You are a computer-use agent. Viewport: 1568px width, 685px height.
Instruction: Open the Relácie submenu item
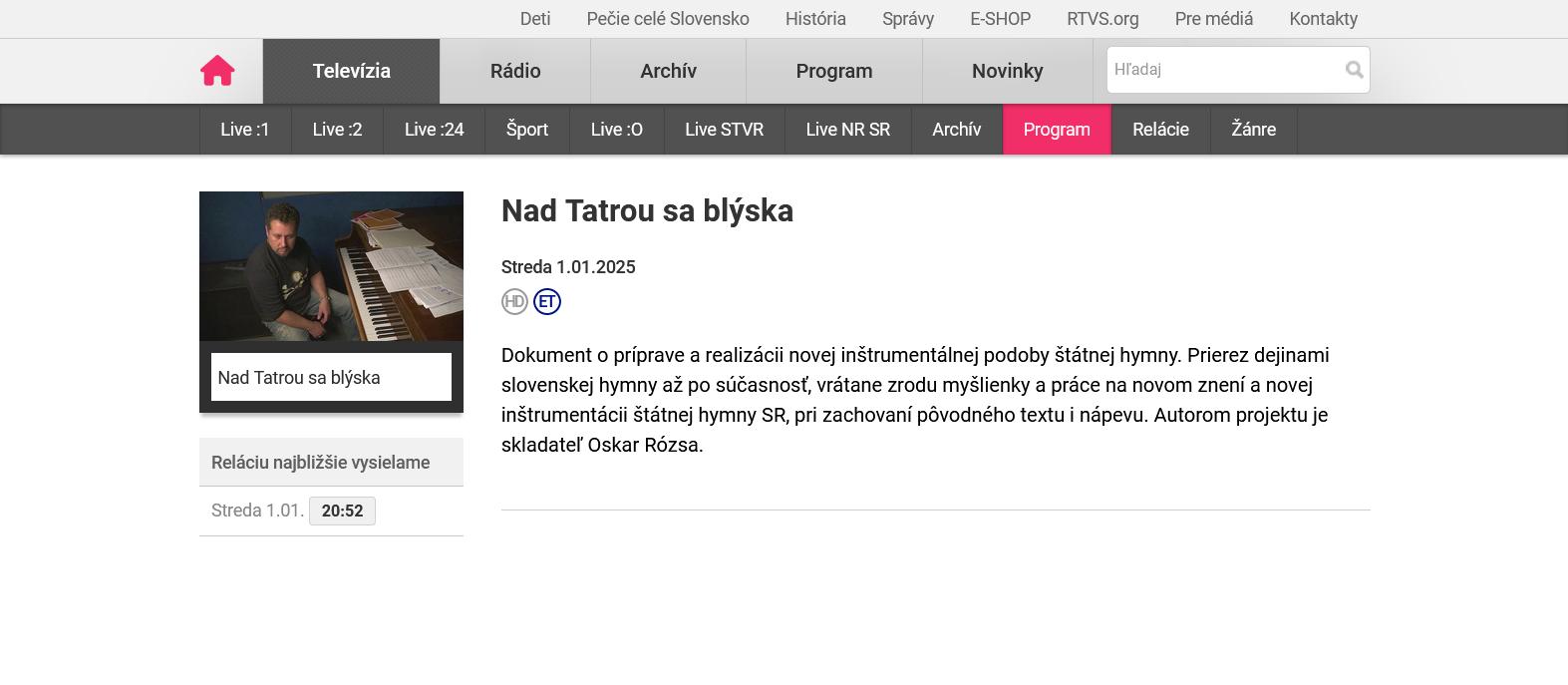(x=1160, y=130)
